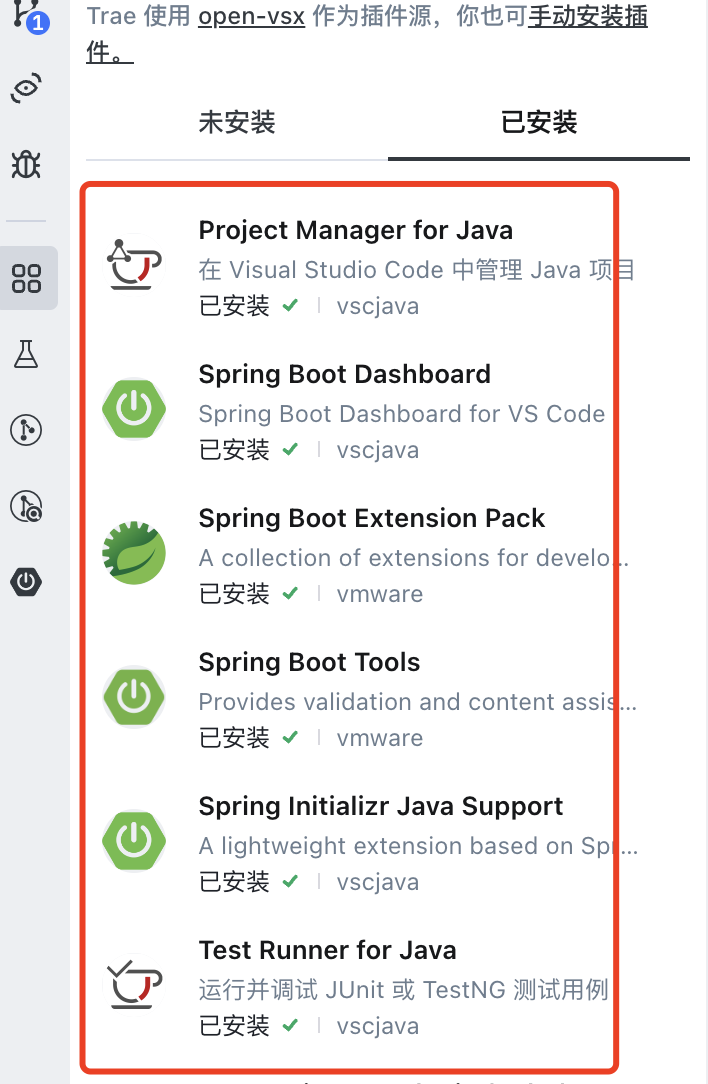Open Spring Boot Dashboard title

[344, 374]
